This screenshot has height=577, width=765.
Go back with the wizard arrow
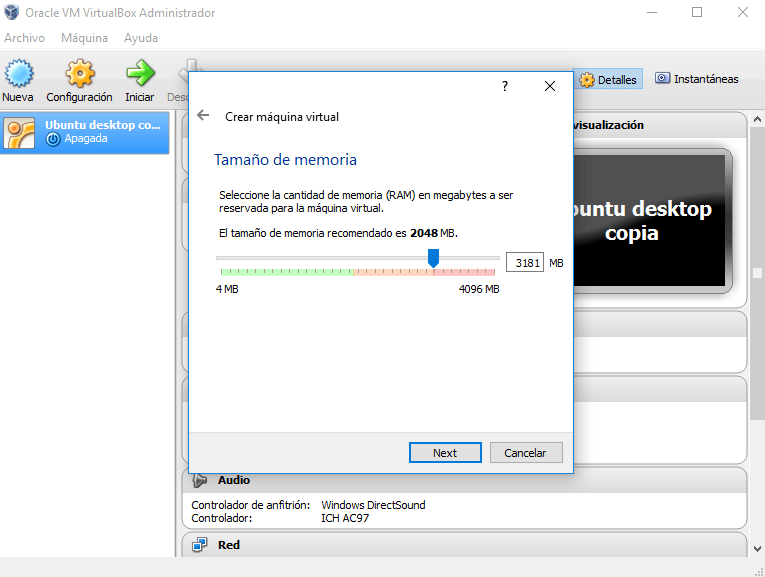point(203,116)
